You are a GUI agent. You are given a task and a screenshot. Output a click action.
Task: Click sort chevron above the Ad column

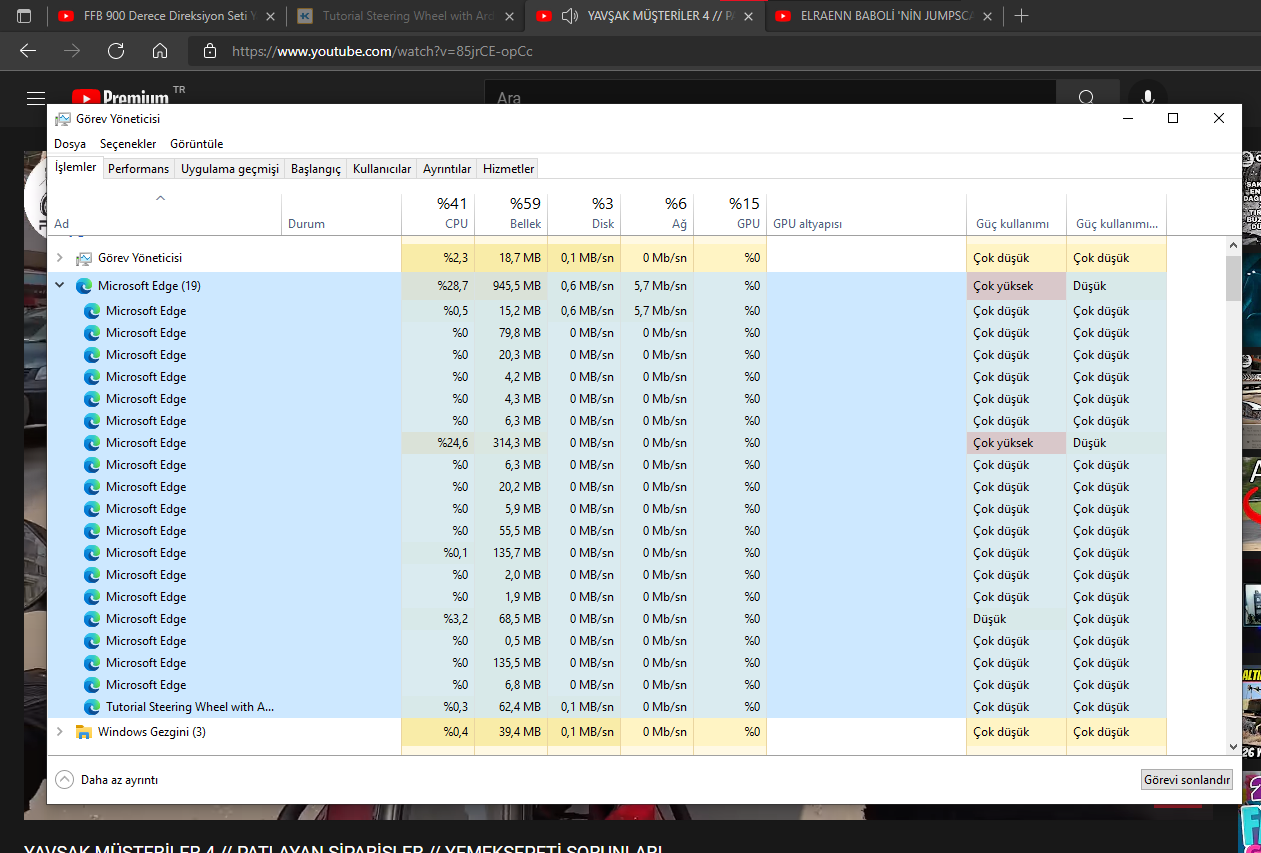[160, 198]
